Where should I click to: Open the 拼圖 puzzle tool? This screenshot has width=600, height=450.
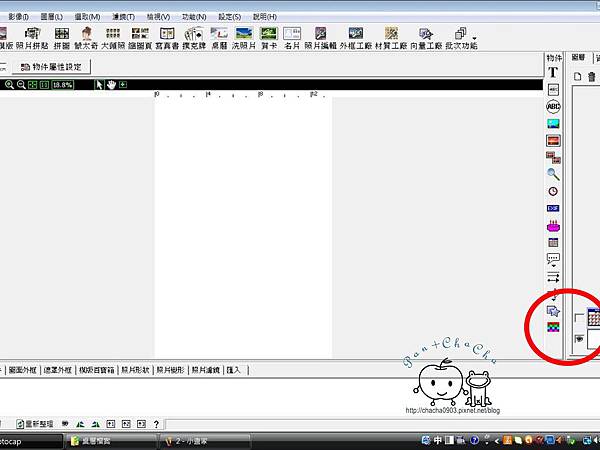(x=62, y=38)
